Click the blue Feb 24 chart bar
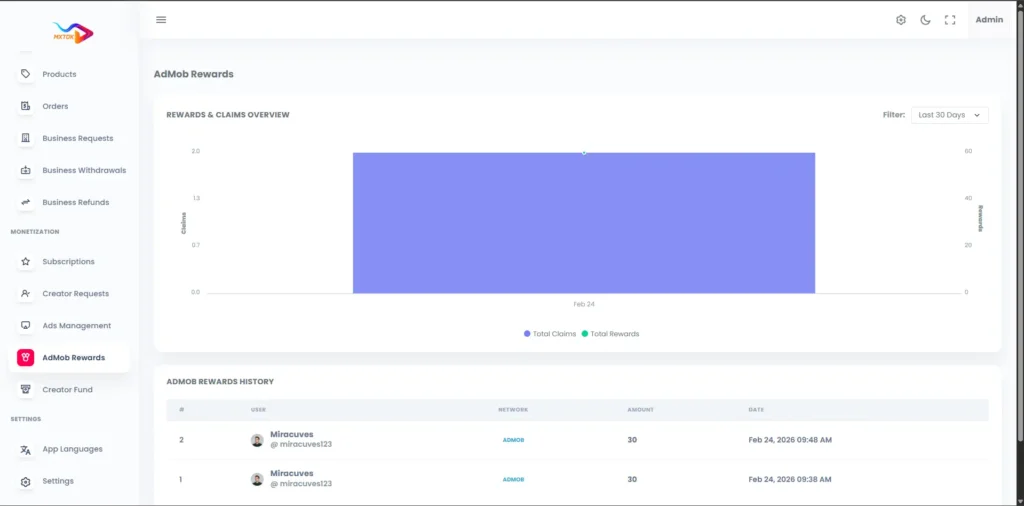 coord(583,223)
